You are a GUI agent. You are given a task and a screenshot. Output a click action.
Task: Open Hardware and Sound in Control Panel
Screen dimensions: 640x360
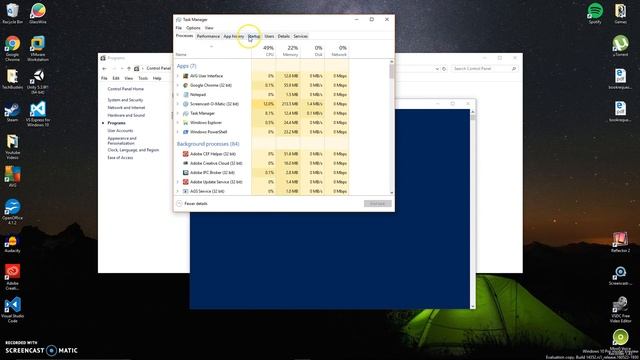[x=126, y=116]
